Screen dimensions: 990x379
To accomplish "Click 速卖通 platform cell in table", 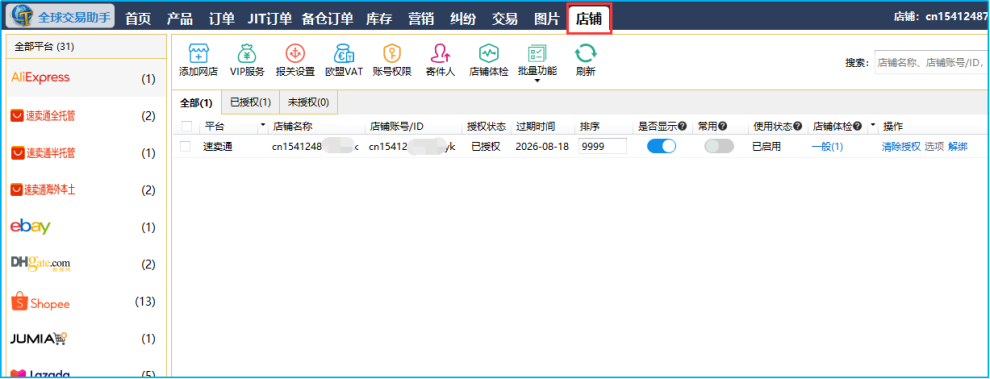I will pos(218,147).
